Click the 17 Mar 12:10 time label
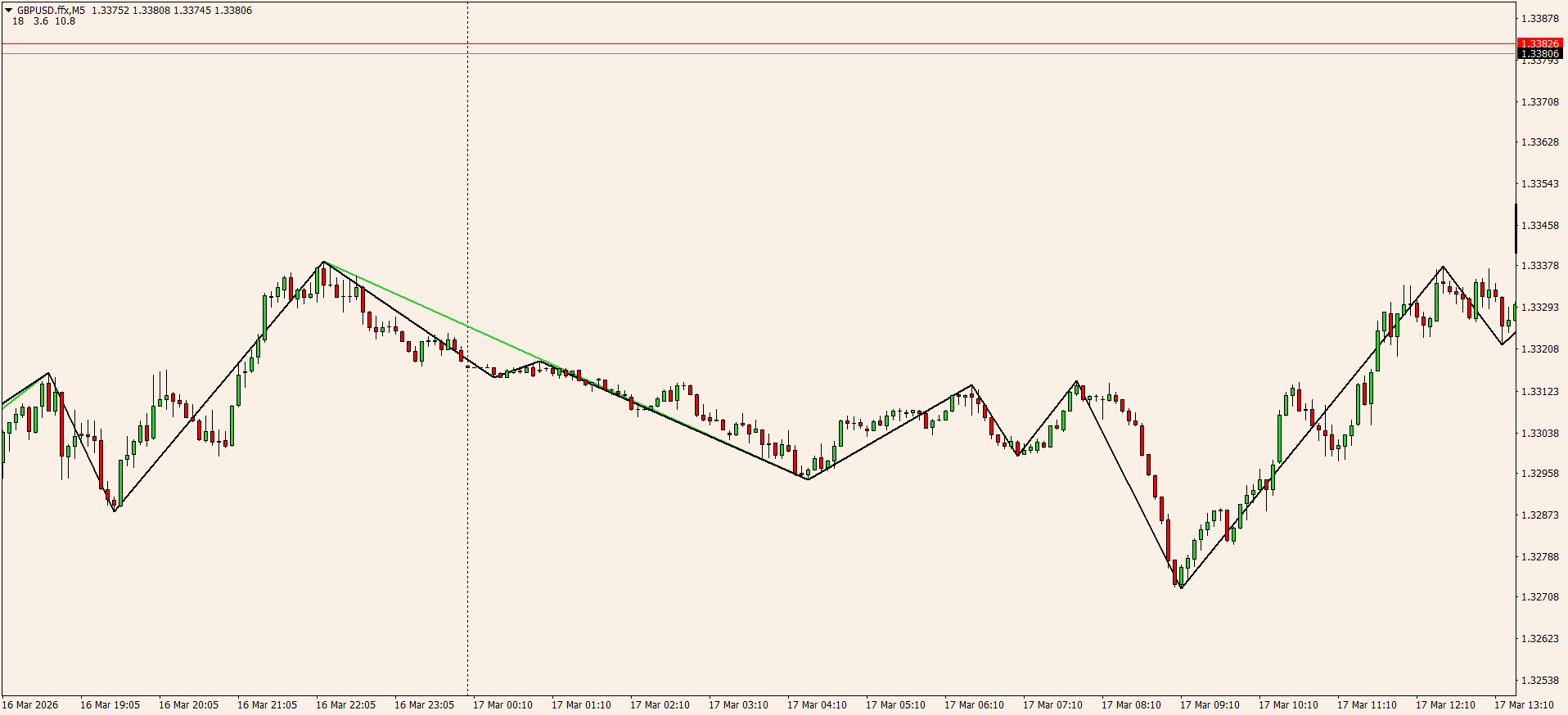 tap(1445, 705)
